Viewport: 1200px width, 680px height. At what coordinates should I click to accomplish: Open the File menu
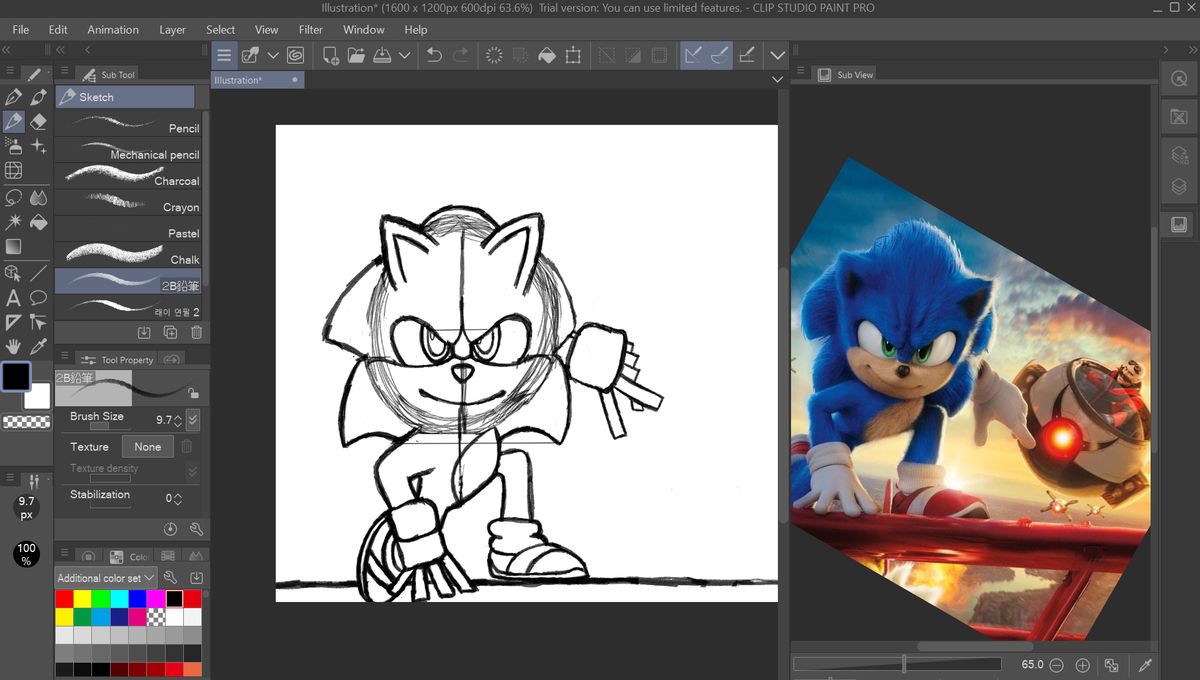click(x=20, y=30)
